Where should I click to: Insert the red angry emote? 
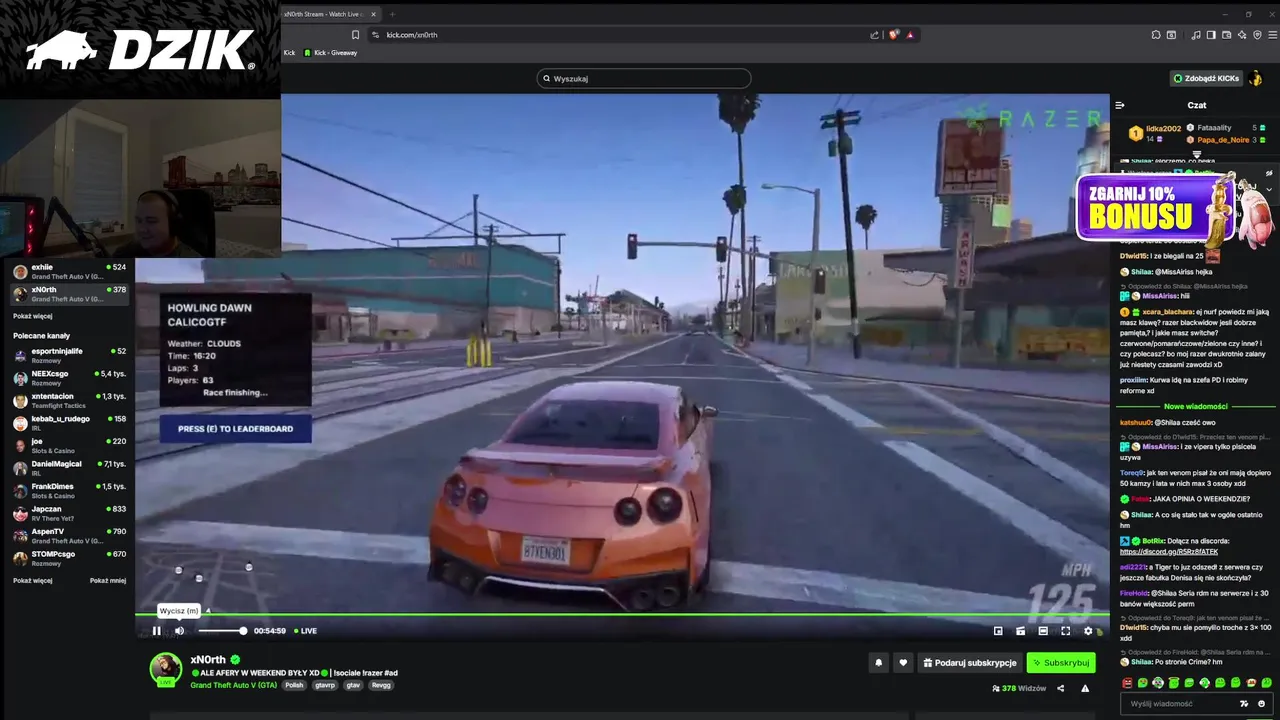(1127, 683)
